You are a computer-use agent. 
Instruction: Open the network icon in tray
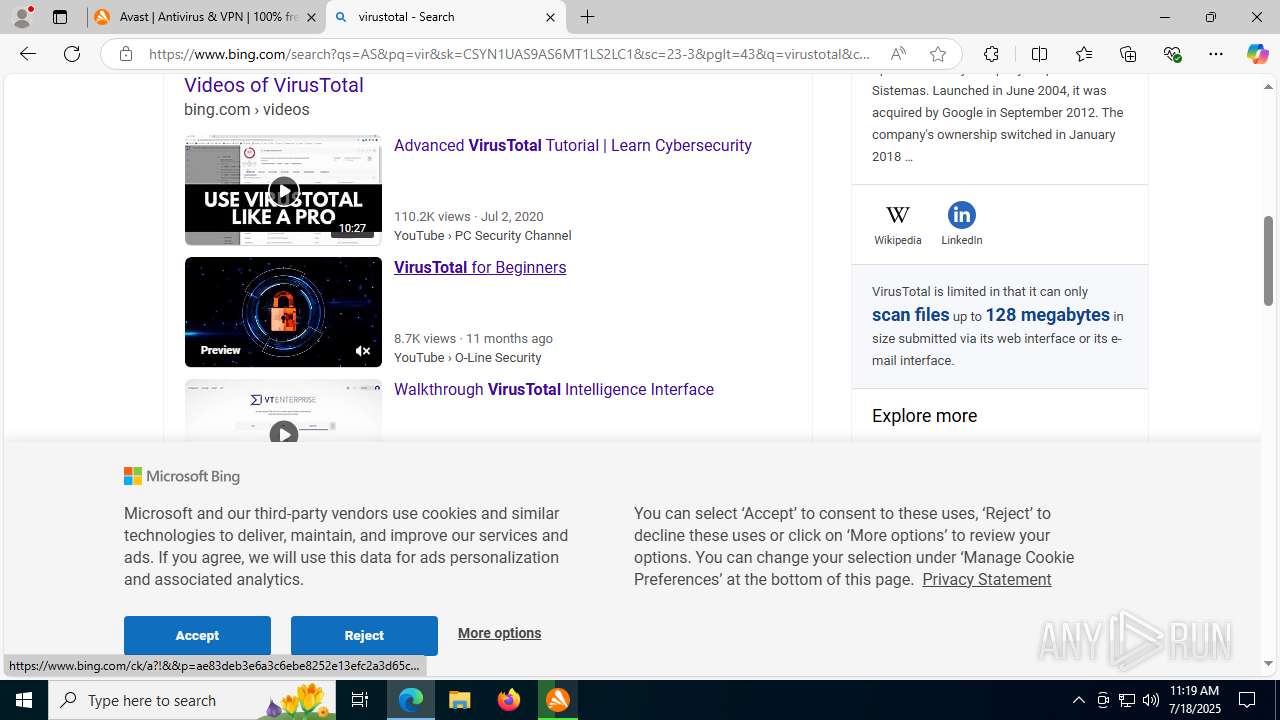[1127, 700]
